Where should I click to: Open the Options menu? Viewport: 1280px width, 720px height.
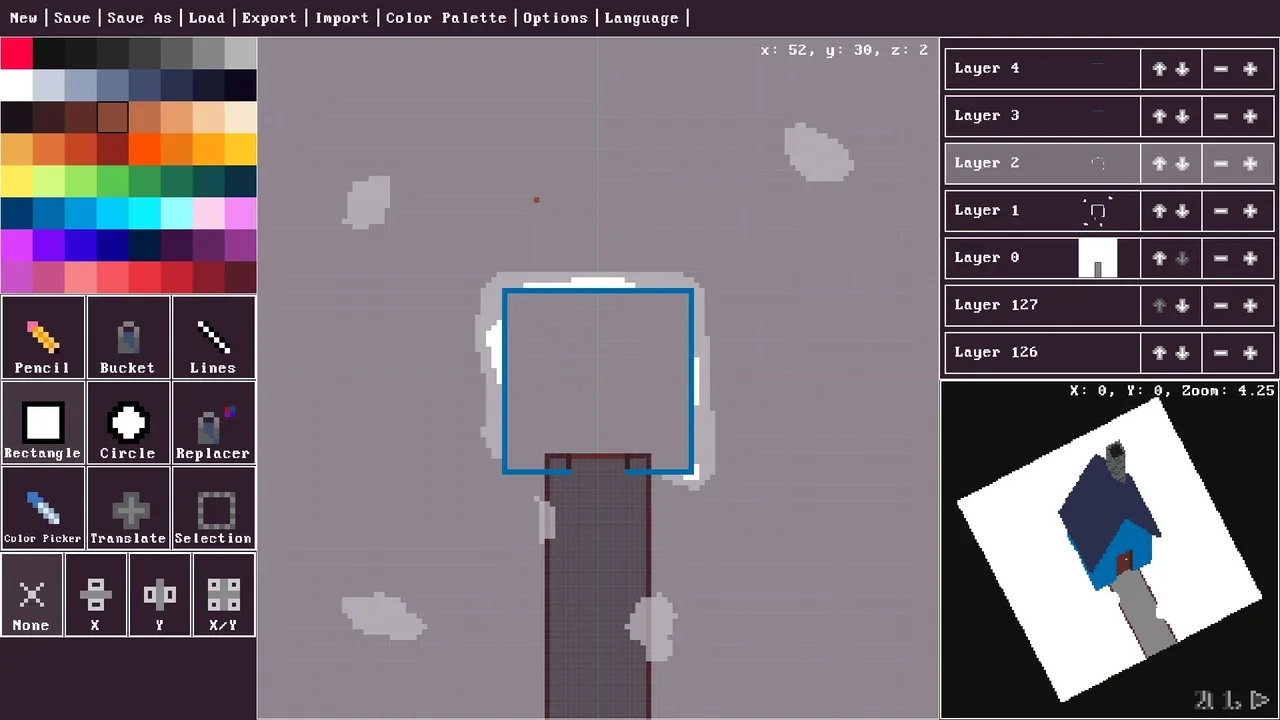click(555, 18)
